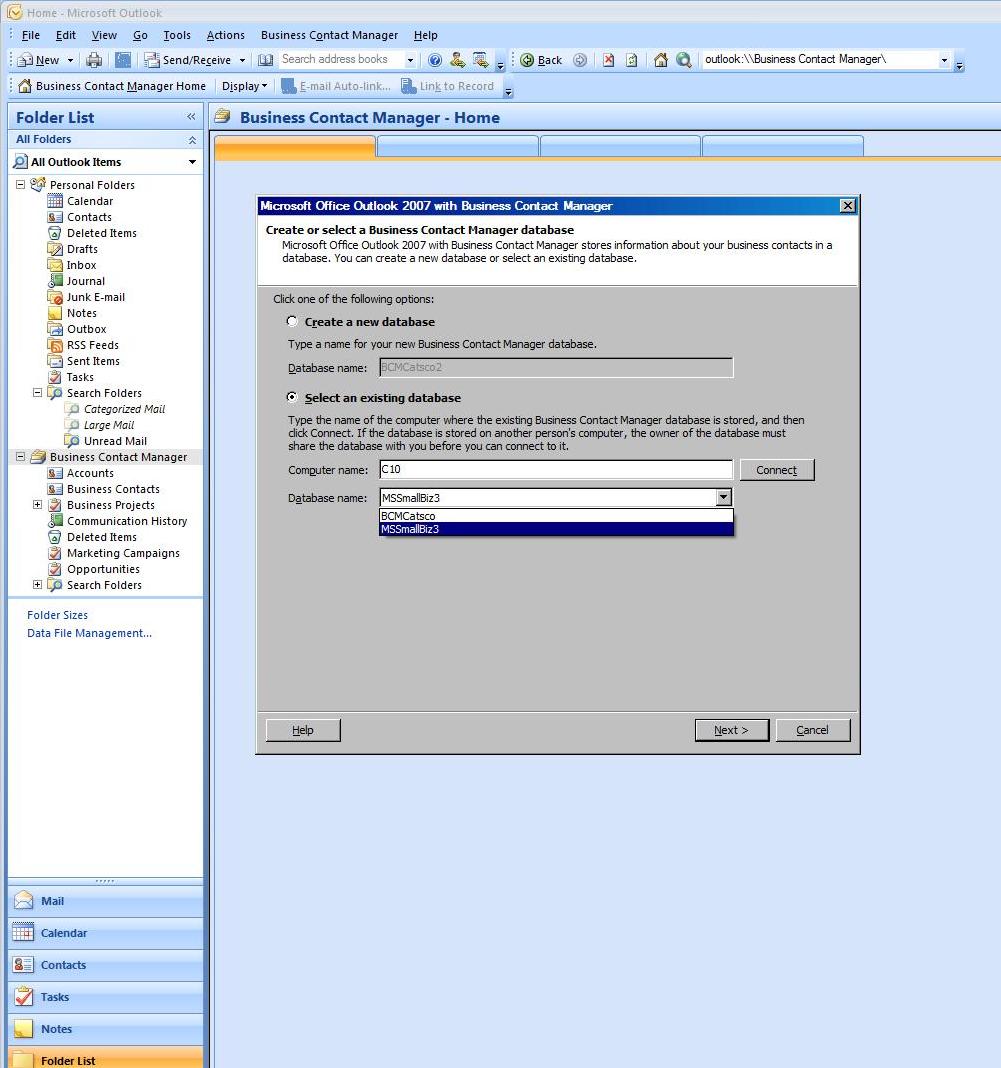Open the Tools menu
Screen dimensions: 1001x1068
(x=176, y=35)
